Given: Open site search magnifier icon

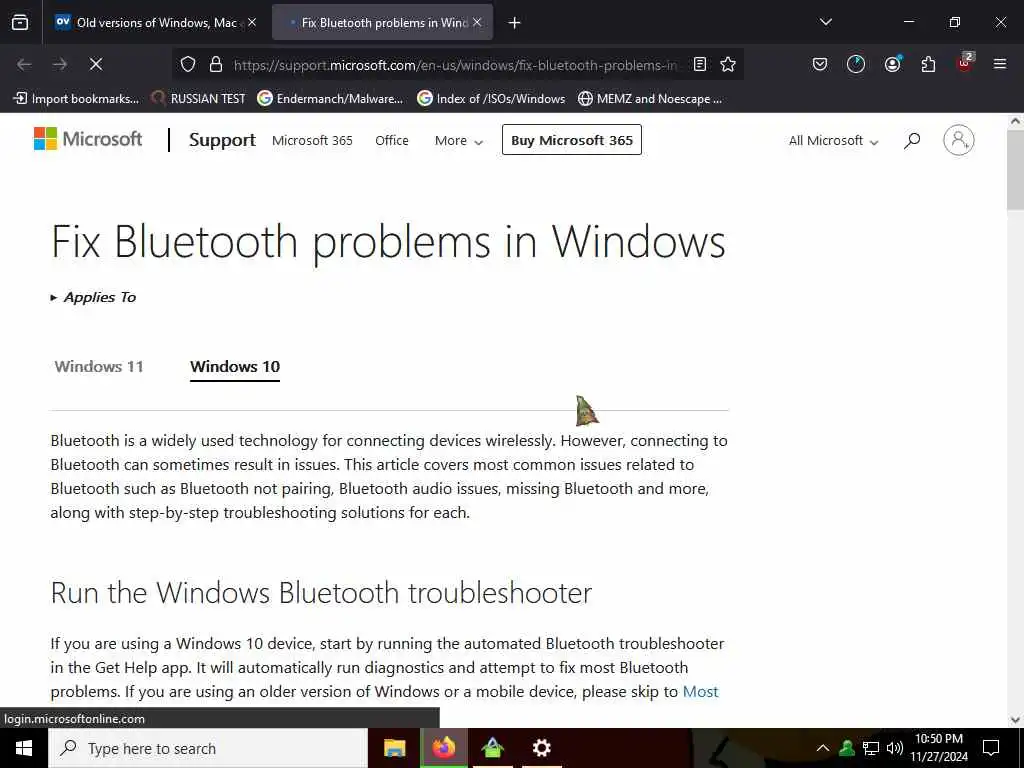Looking at the screenshot, I should (x=912, y=140).
